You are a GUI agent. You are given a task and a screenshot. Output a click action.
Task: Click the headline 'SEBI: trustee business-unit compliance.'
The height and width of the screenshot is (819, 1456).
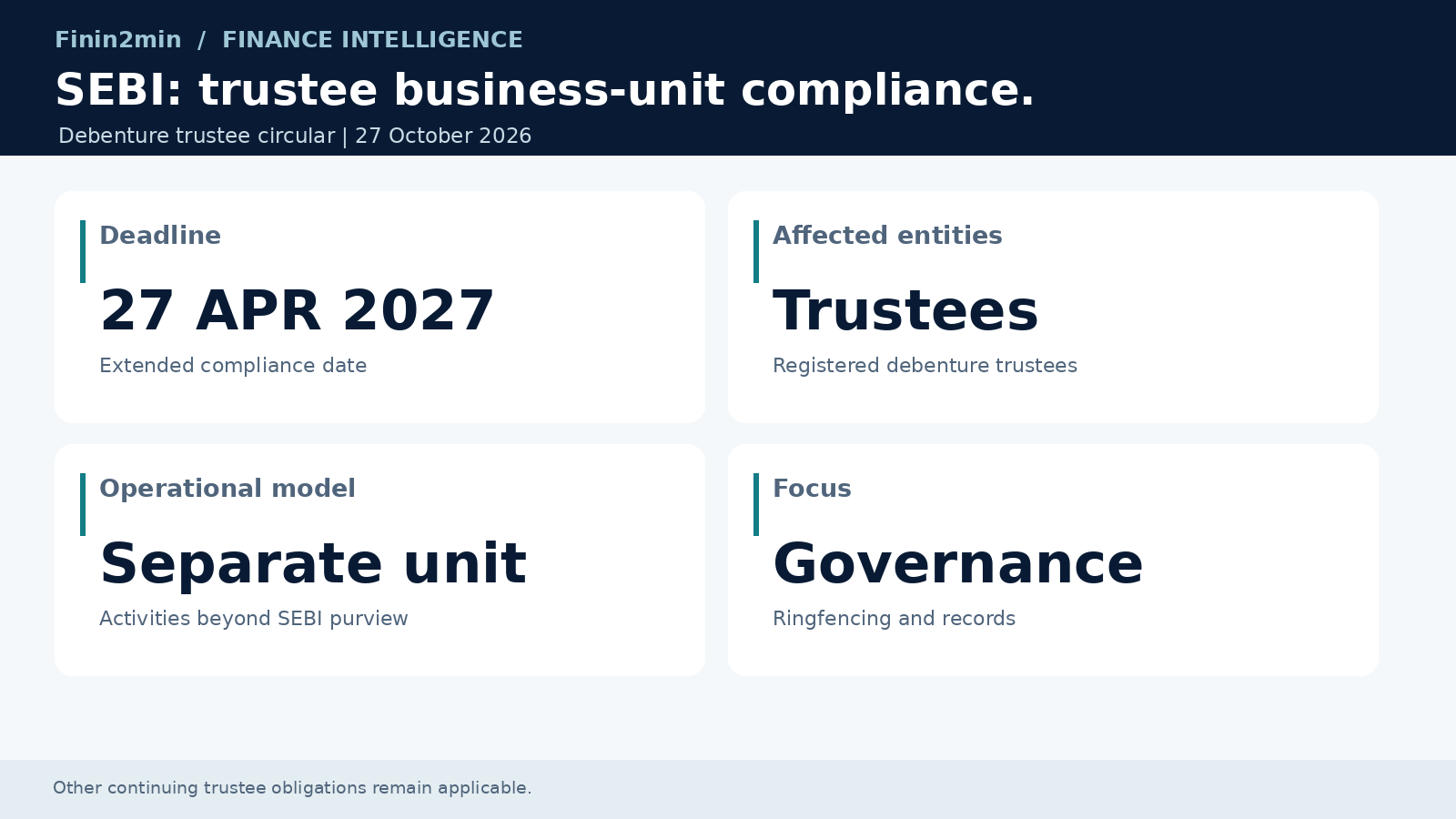(x=545, y=91)
